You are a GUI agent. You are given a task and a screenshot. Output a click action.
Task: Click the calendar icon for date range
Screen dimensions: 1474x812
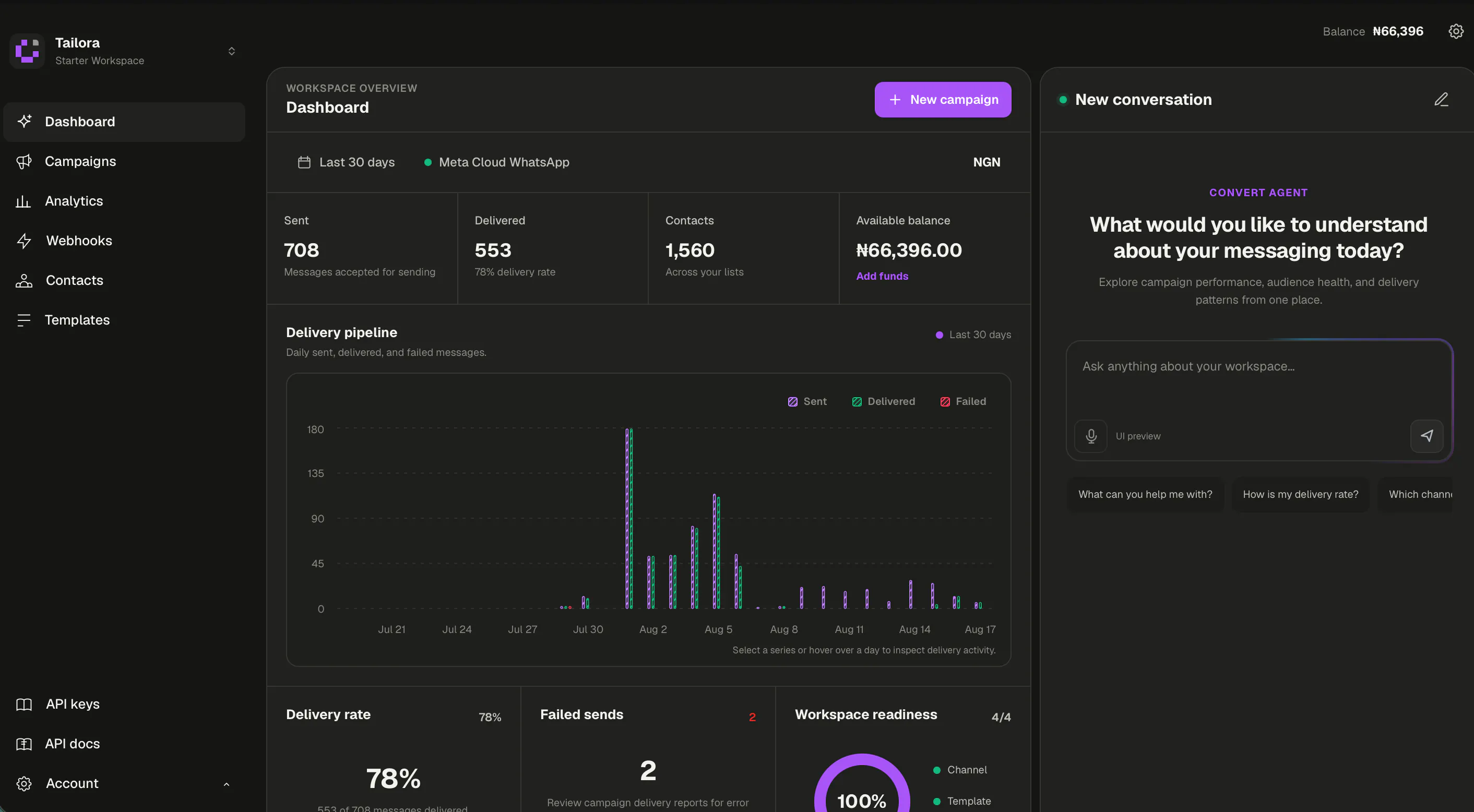304,162
